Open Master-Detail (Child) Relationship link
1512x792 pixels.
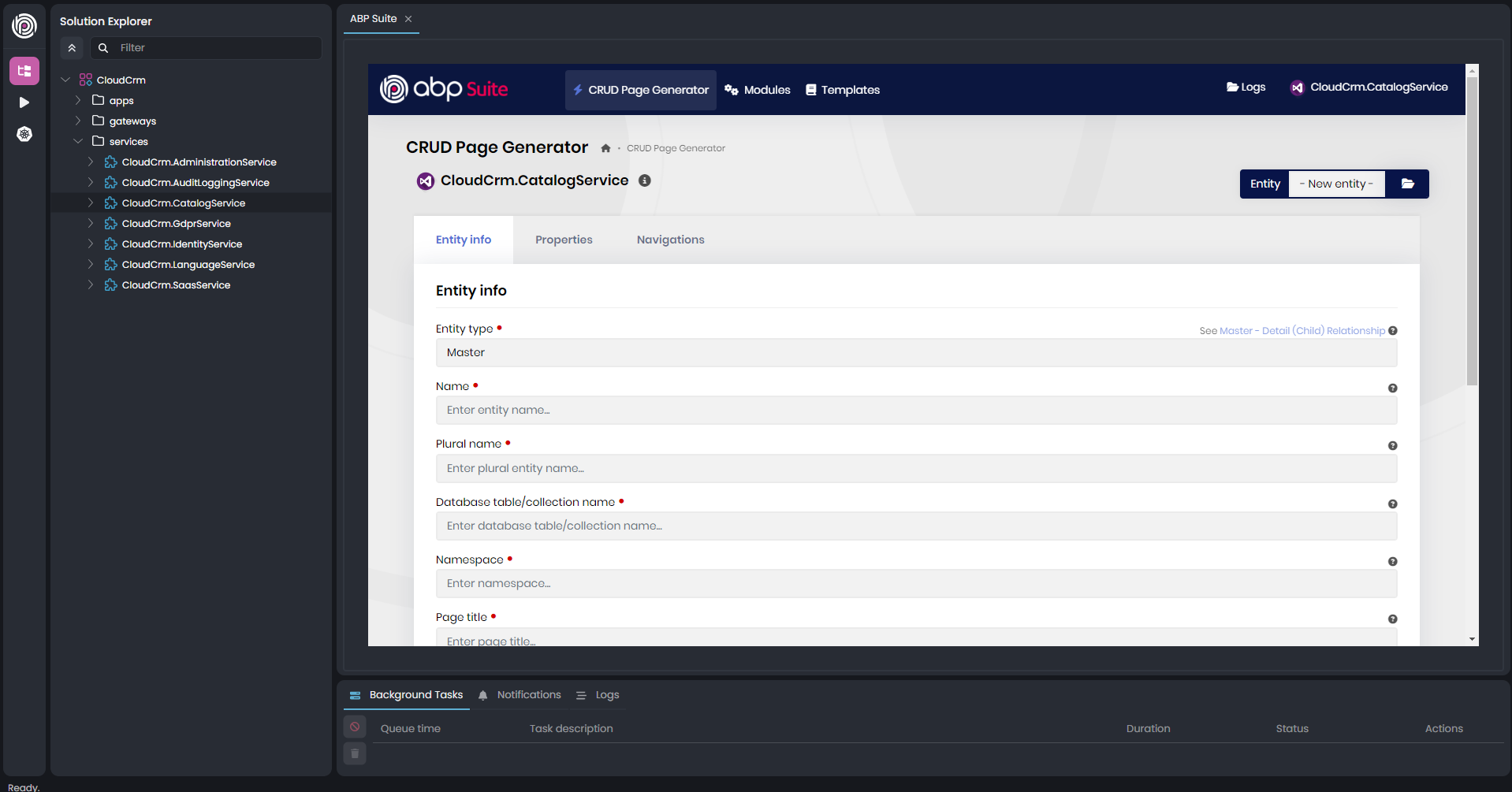tap(1302, 331)
